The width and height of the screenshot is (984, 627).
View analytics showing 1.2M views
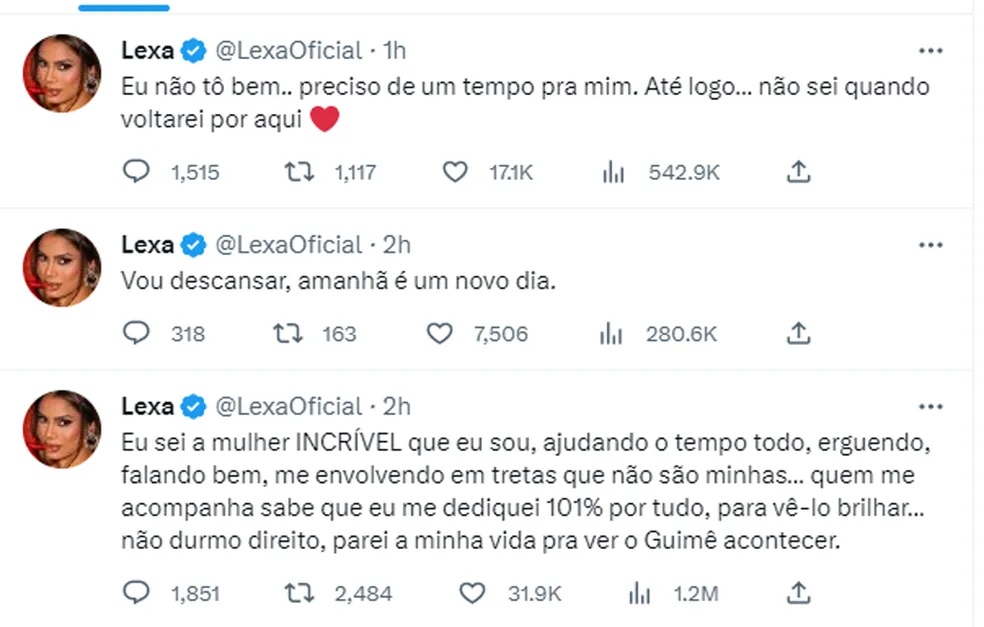(638, 593)
